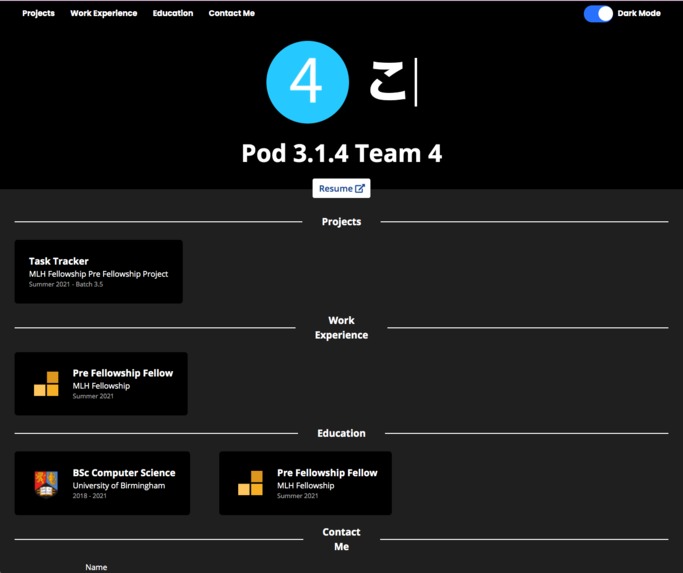The width and height of the screenshot is (683, 573).
Task: Open BSc Computer Science education title
Action: click(x=124, y=473)
